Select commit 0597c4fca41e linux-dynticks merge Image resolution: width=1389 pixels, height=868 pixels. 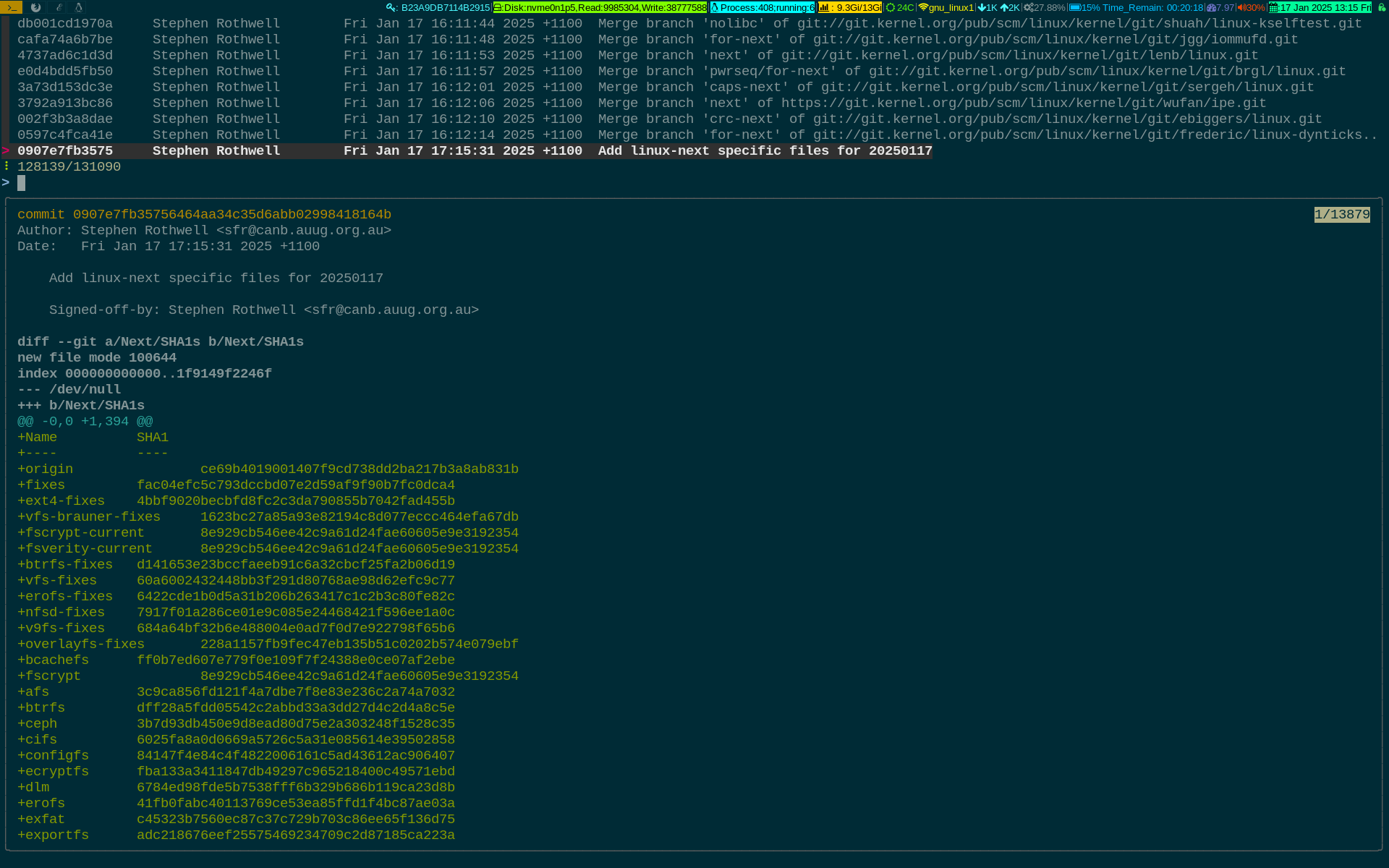click(697, 135)
